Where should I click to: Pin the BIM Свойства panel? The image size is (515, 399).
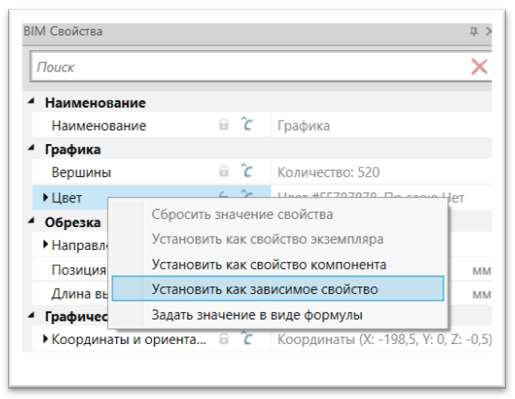click(474, 32)
